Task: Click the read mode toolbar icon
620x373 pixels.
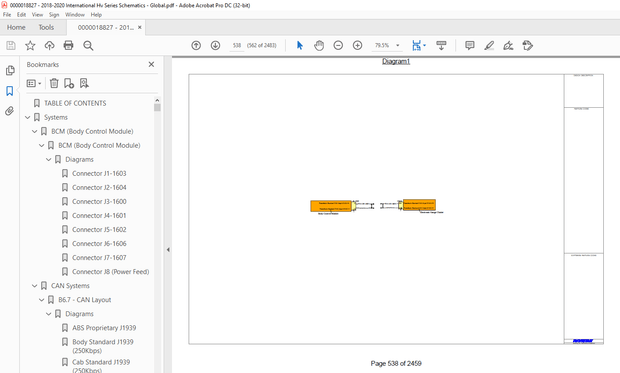Action: pyautogui.click(x=441, y=45)
